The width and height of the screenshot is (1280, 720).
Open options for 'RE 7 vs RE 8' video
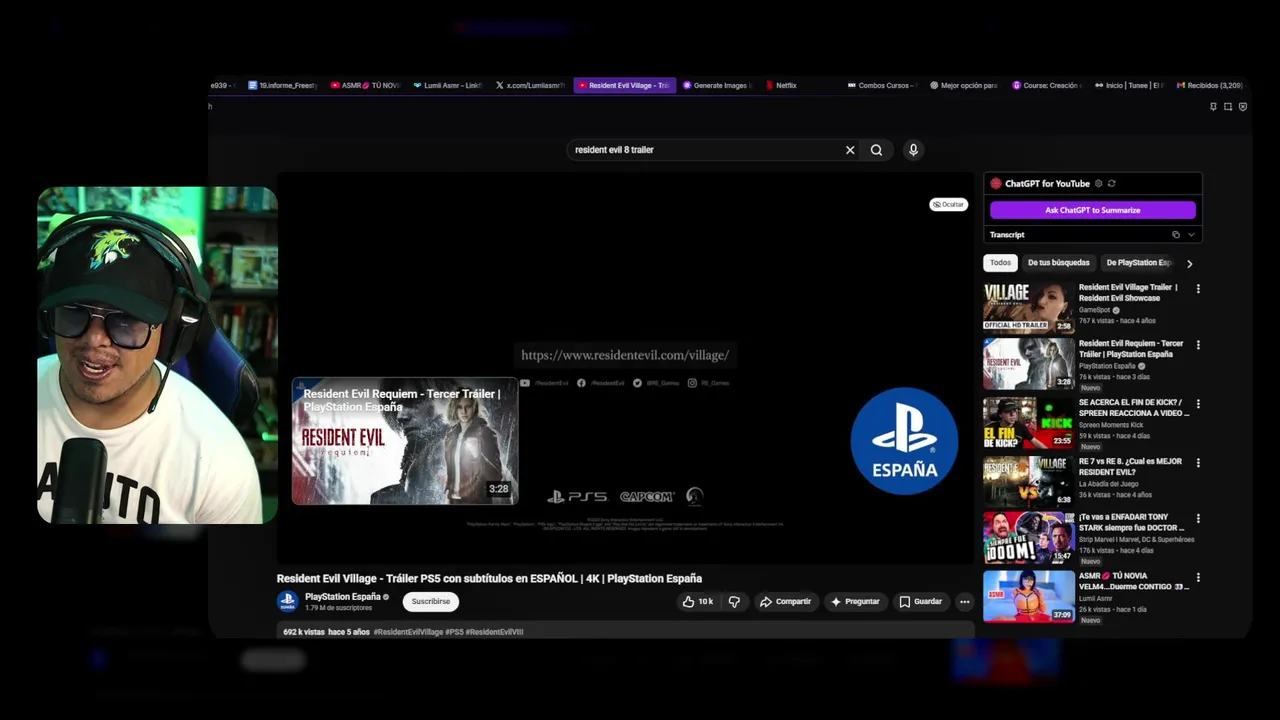tap(1198, 463)
